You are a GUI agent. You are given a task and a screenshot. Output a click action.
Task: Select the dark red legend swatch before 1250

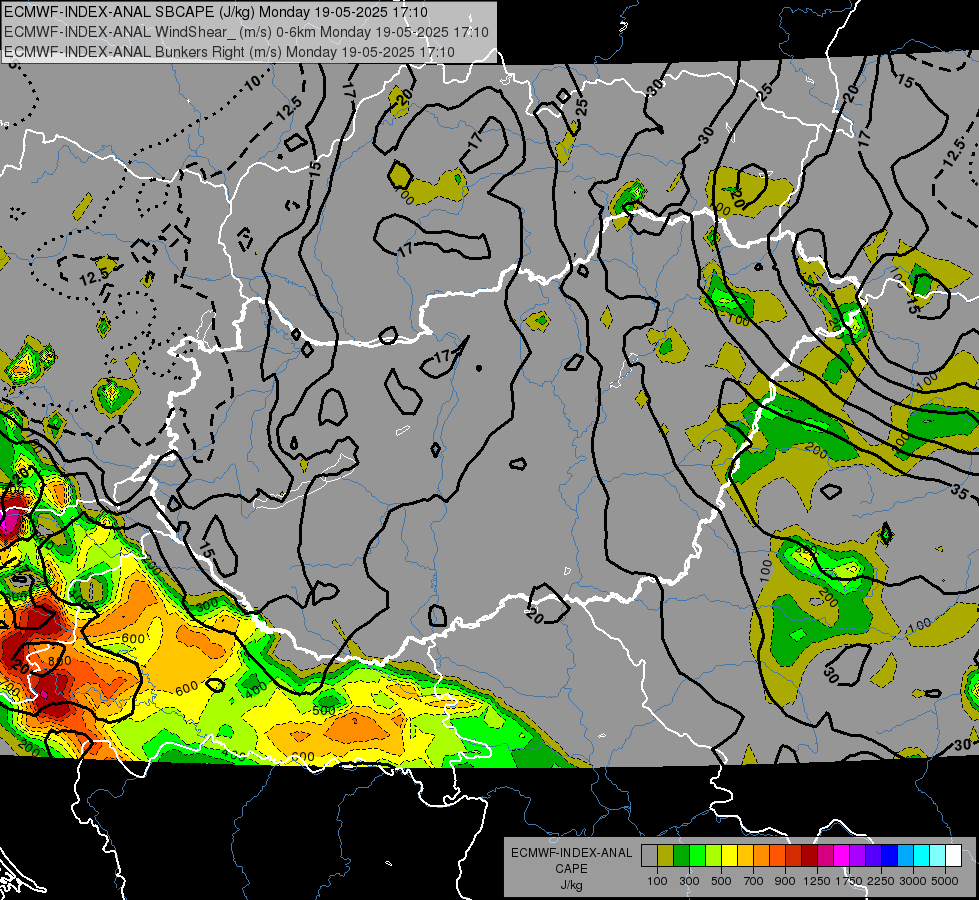point(810,856)
